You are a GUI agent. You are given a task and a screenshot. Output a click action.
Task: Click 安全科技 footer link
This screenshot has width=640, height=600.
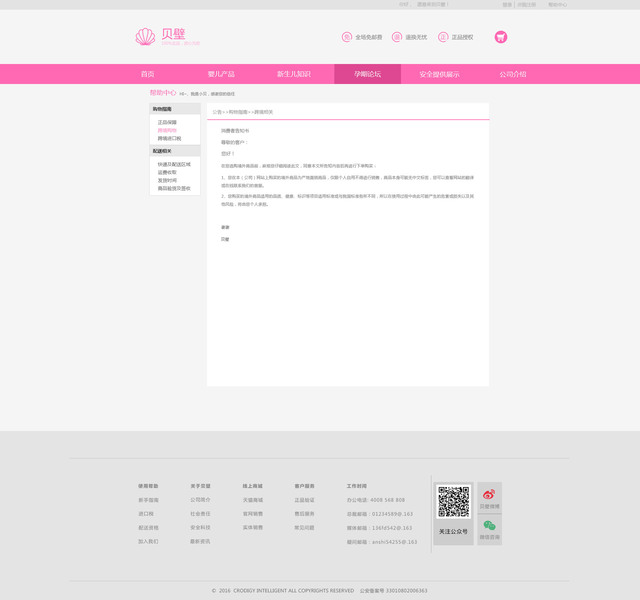(x=200, y=528)
